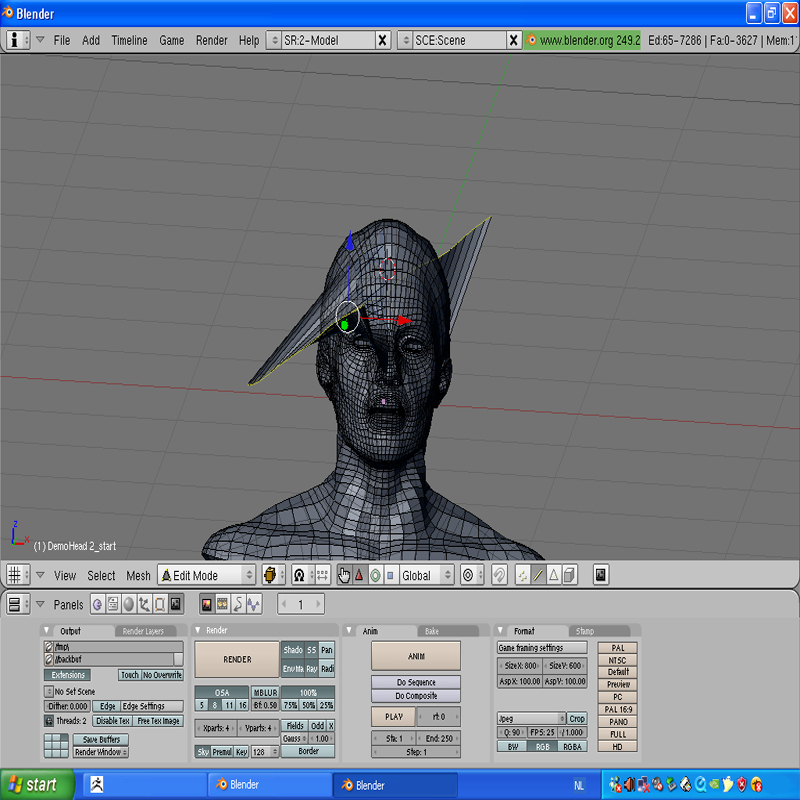Toggle Do Sequence option
This screenshot has width=800, height=800.
point(416,682)
